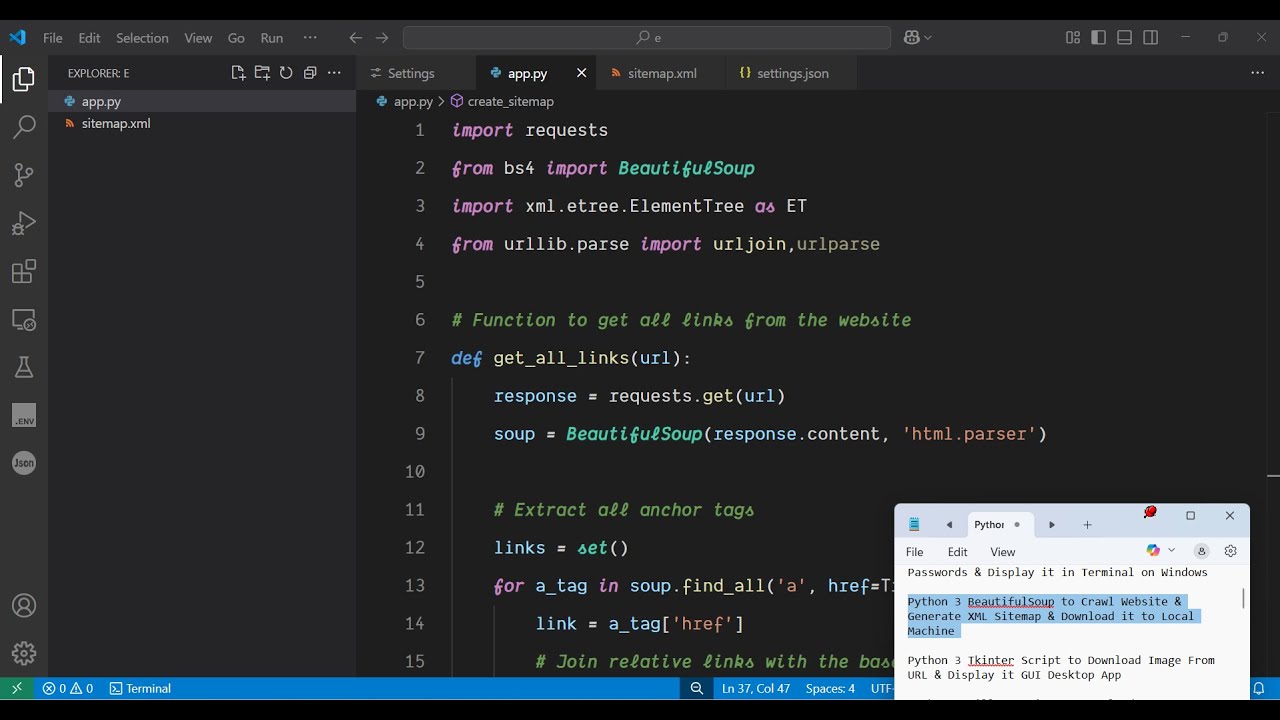Open the Remote Explorer view
The image size is (1280, 720).
pos(24,320)
